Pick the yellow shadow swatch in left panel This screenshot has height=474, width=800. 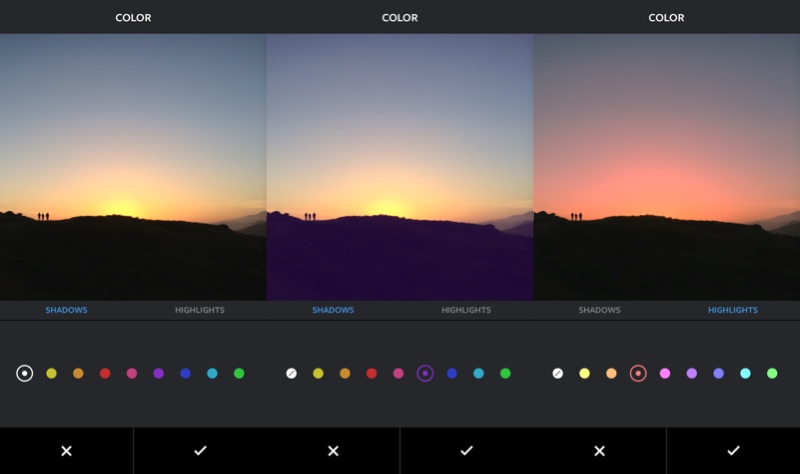coord(51,373)
